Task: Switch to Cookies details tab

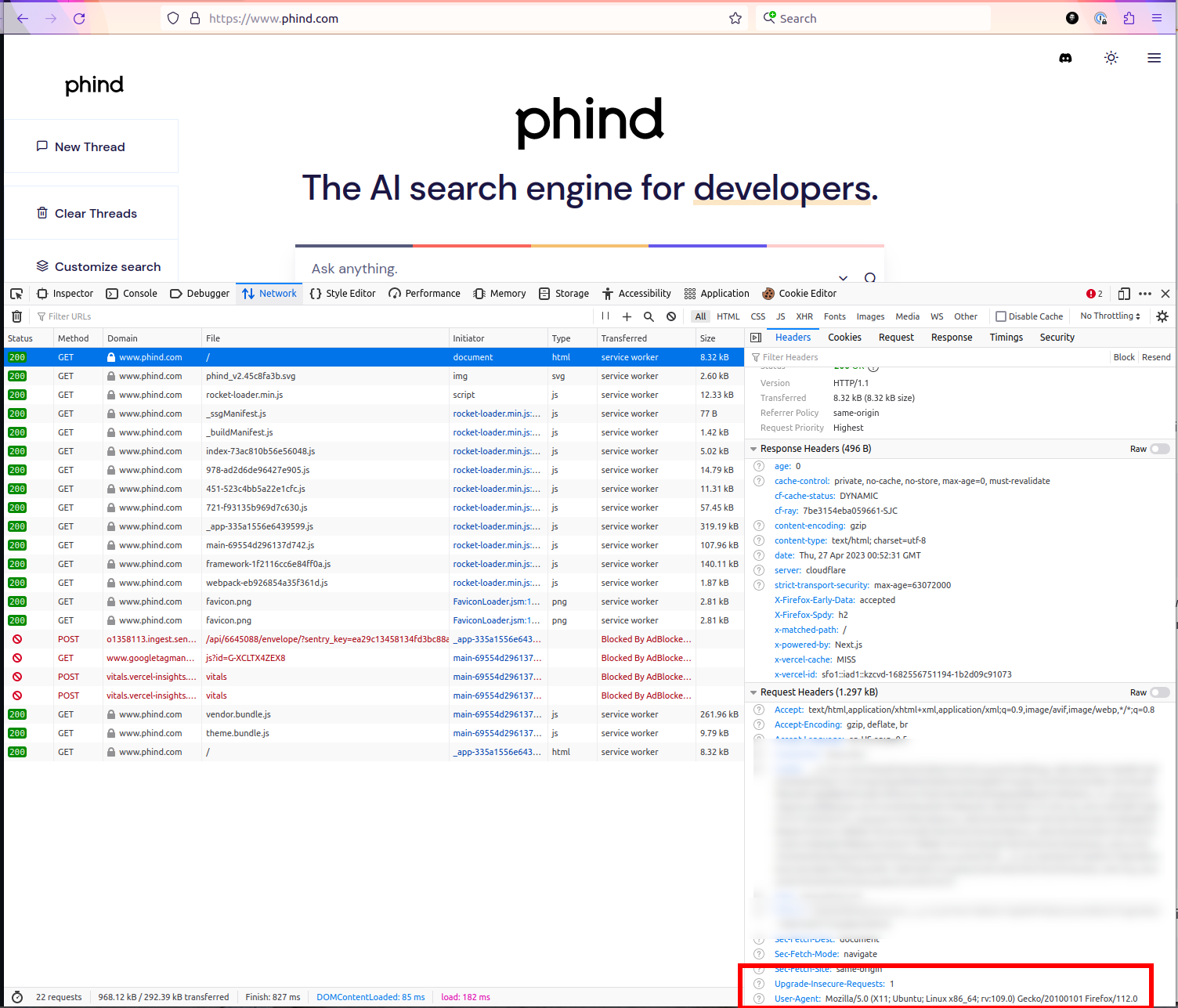Action: point(844,338)
